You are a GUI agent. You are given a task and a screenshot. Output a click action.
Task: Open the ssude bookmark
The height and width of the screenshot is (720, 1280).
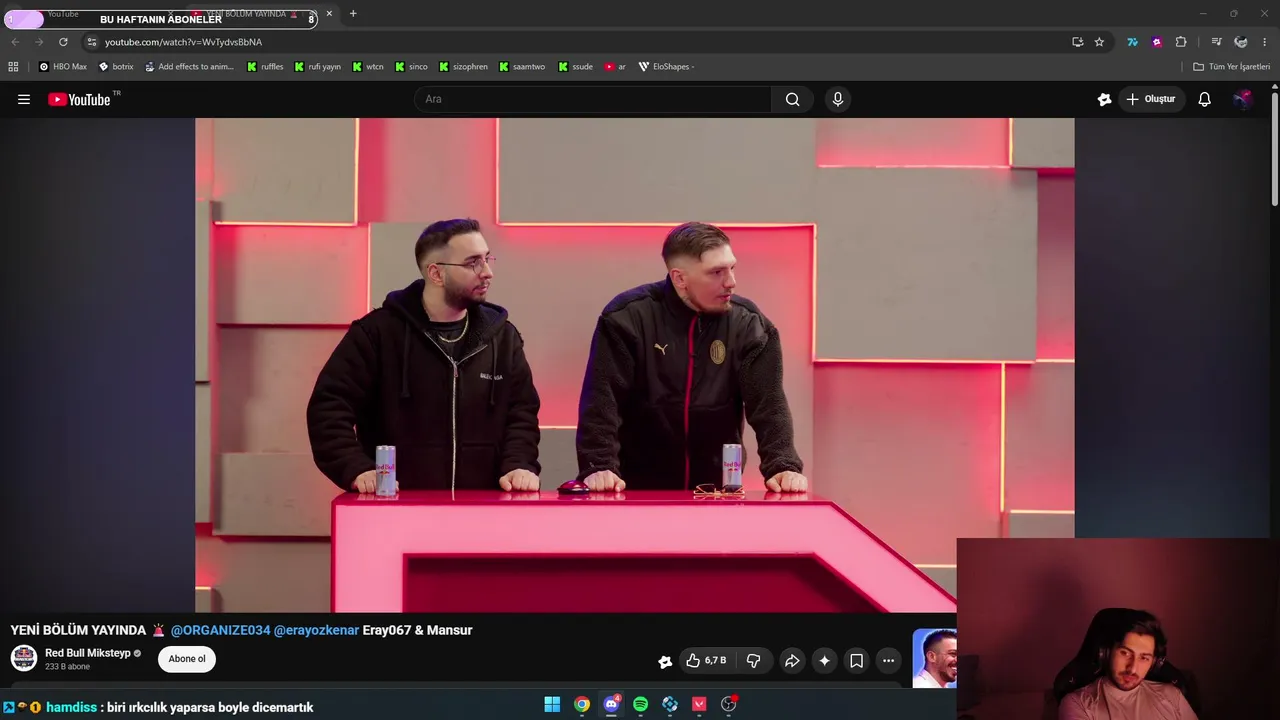pos(576,67)
